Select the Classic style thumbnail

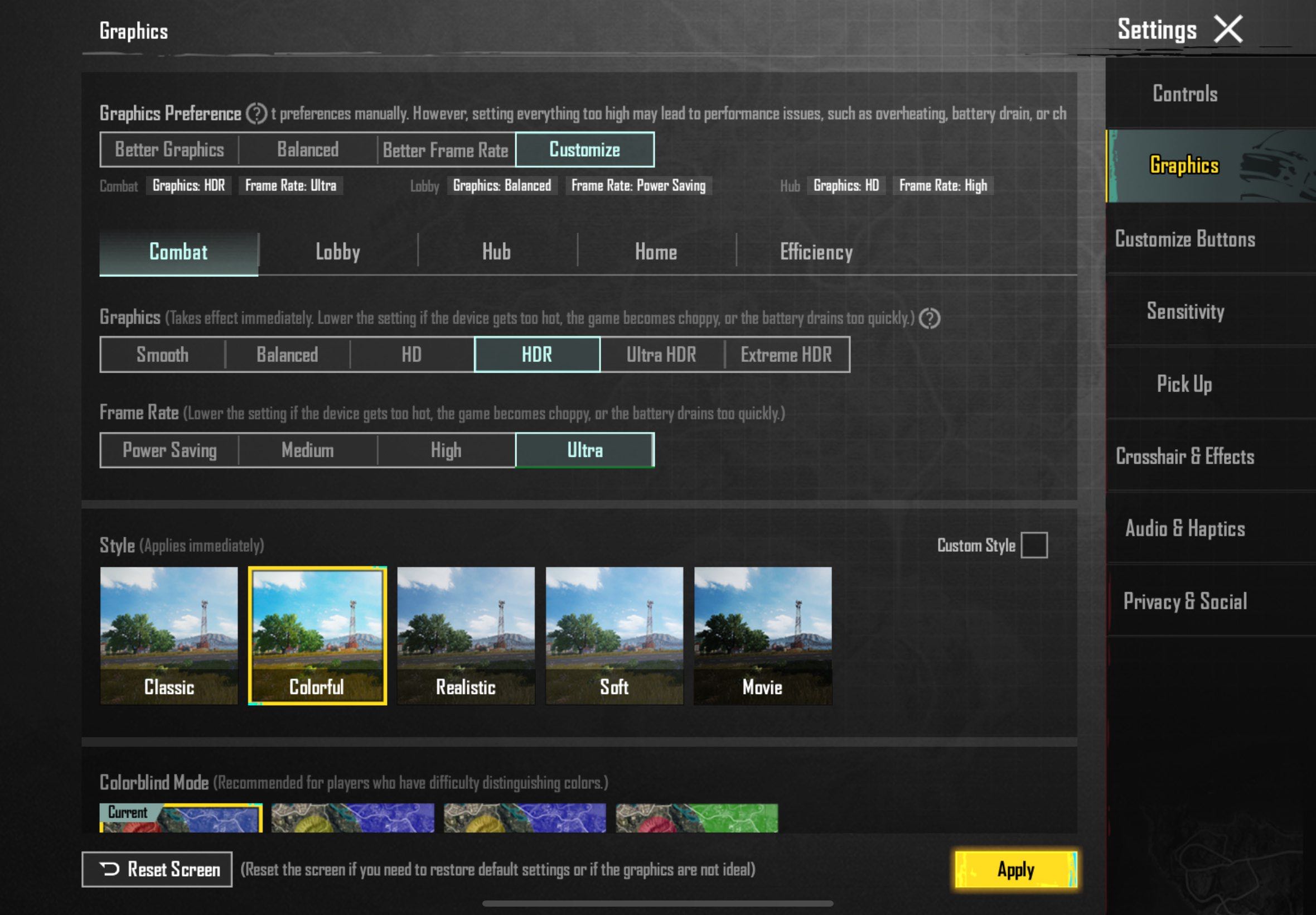(169, 635)
